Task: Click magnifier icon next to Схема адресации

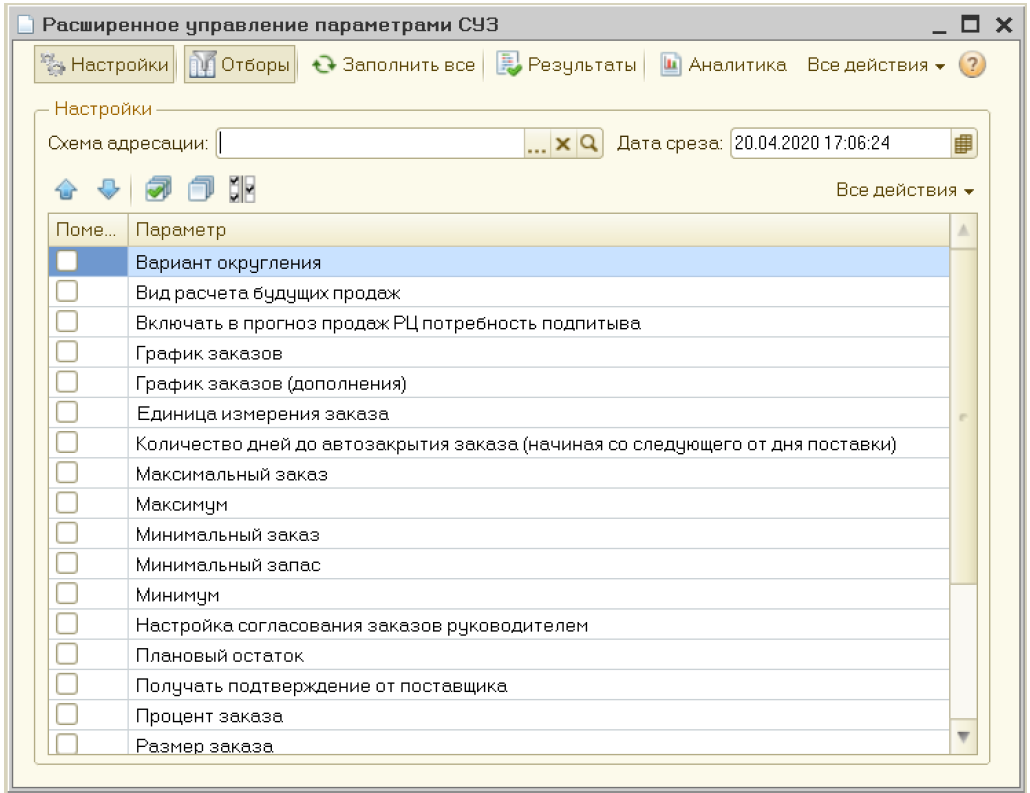Action: [x=589, y=144]
